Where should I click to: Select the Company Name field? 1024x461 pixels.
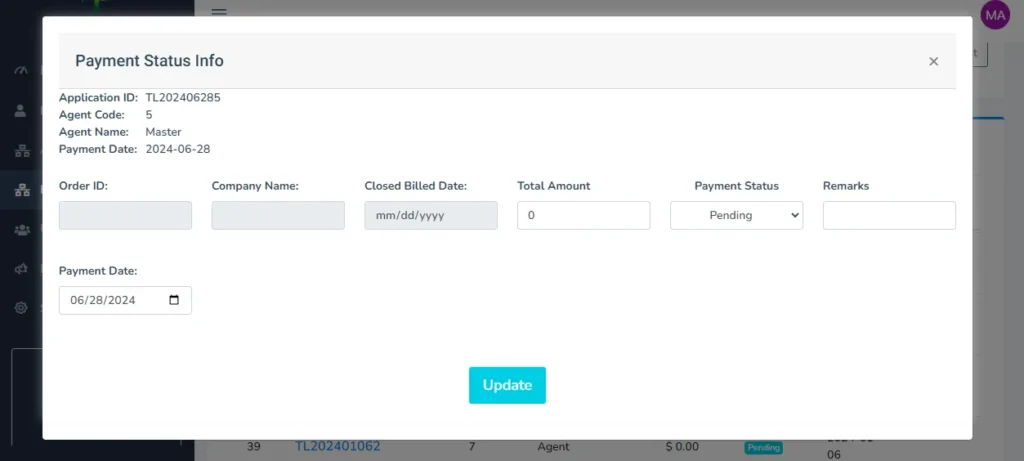click(x=278, y=215)
